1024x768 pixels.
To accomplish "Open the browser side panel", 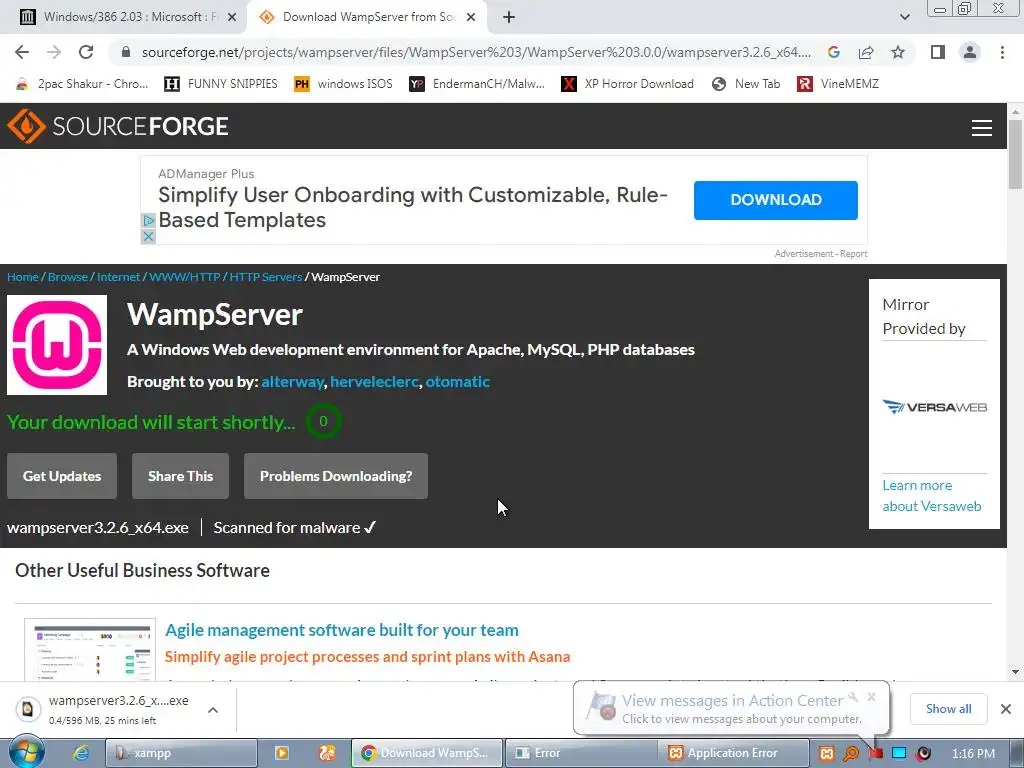I will click(937, 52).
